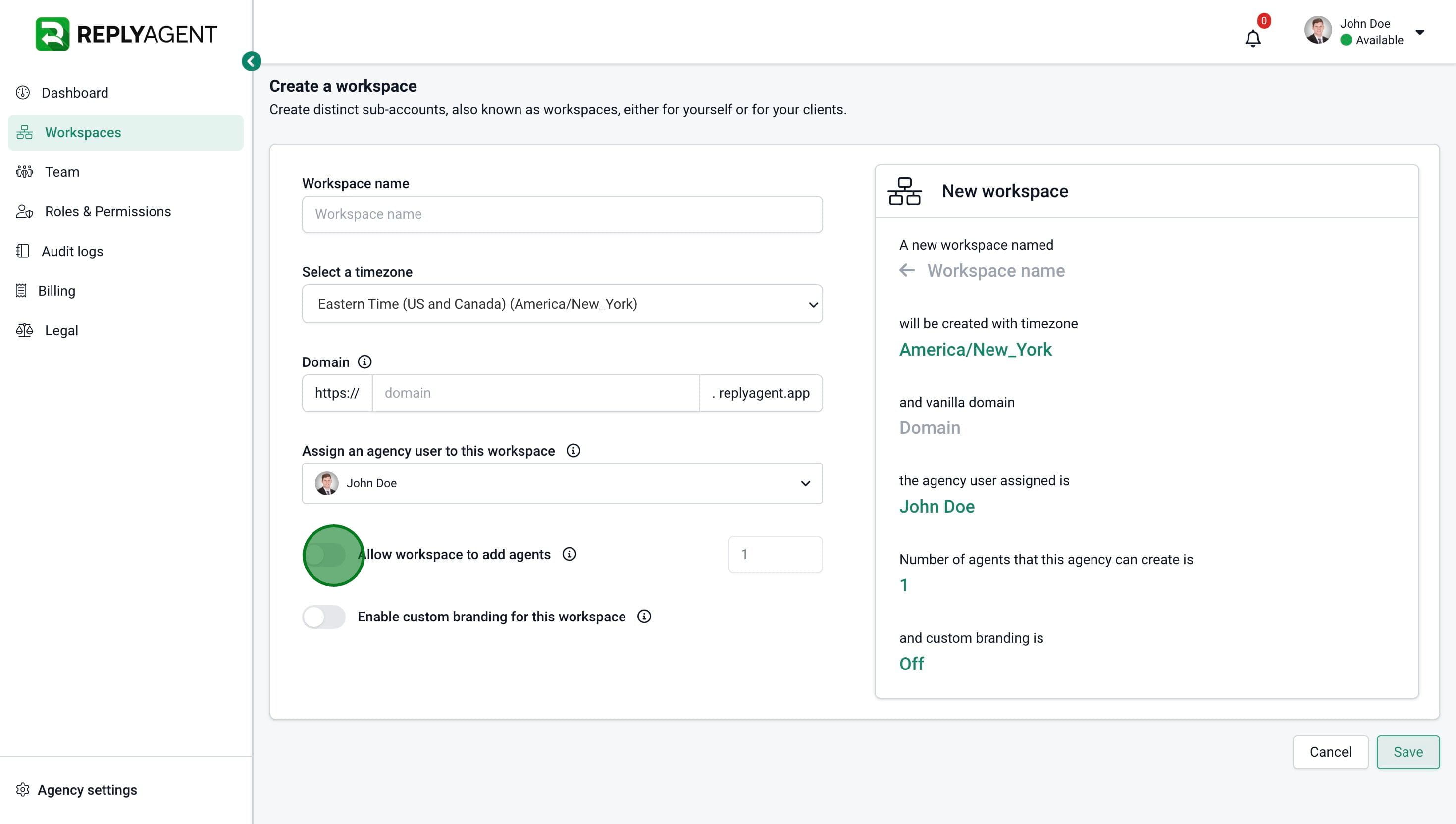Viewport: 1456px width, 824px height.
Task: Click the notification bell icon
Action: pos(1253,39)
